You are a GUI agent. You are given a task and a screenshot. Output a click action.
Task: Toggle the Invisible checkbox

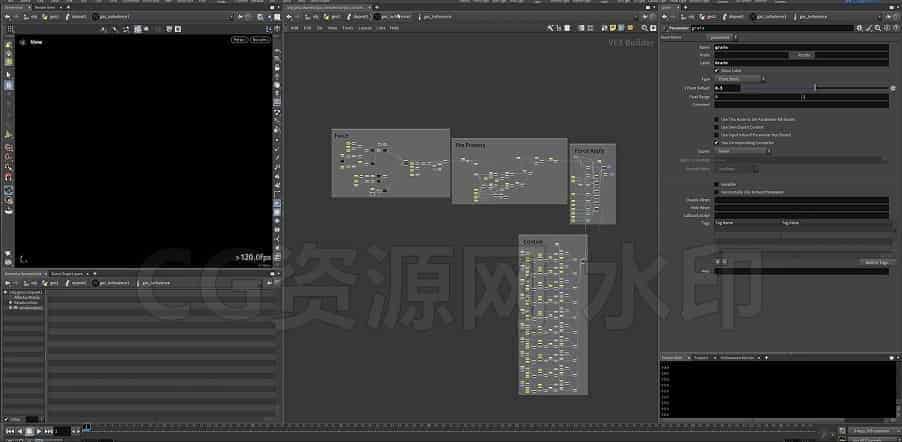(716, 184)
